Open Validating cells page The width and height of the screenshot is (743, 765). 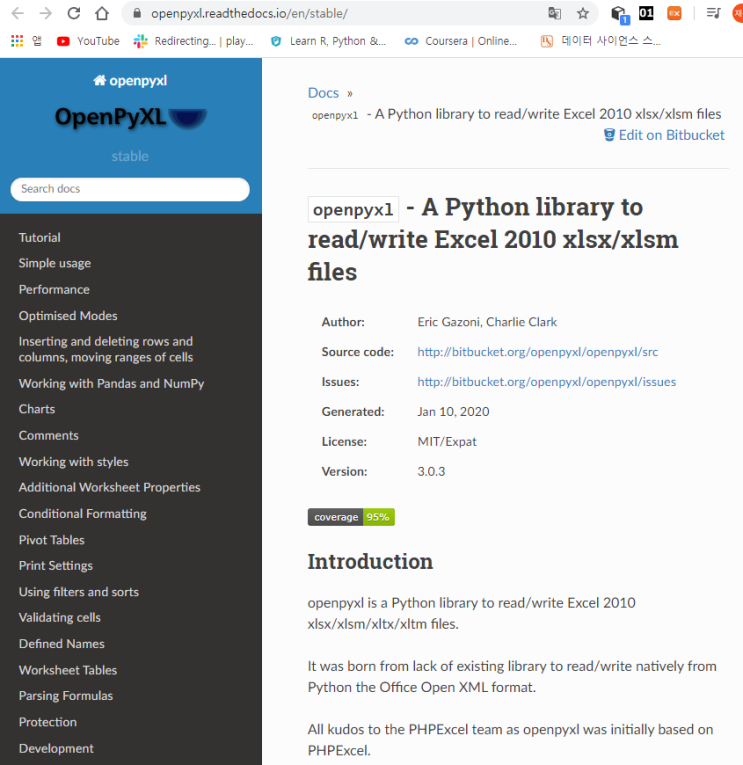[x=60, y=618]
